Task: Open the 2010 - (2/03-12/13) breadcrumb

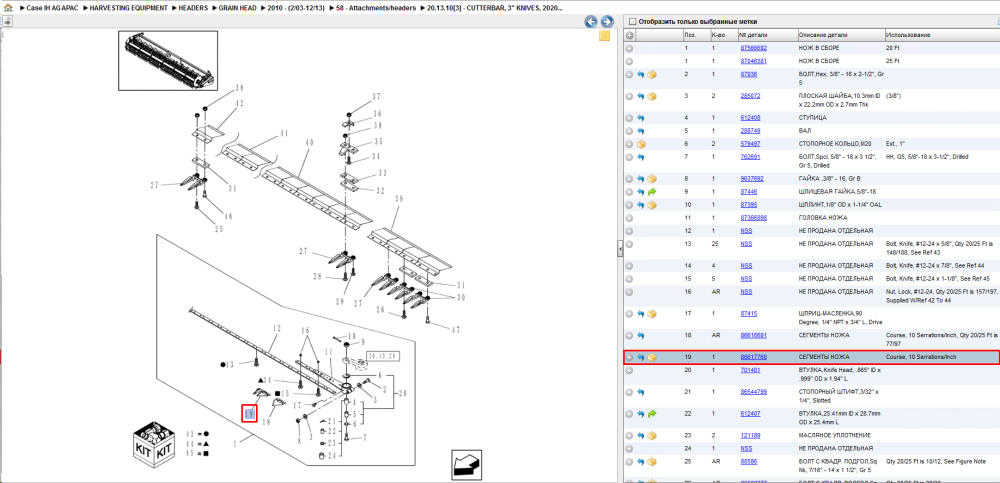Action: pyautogui.click(x=295, y=9)
